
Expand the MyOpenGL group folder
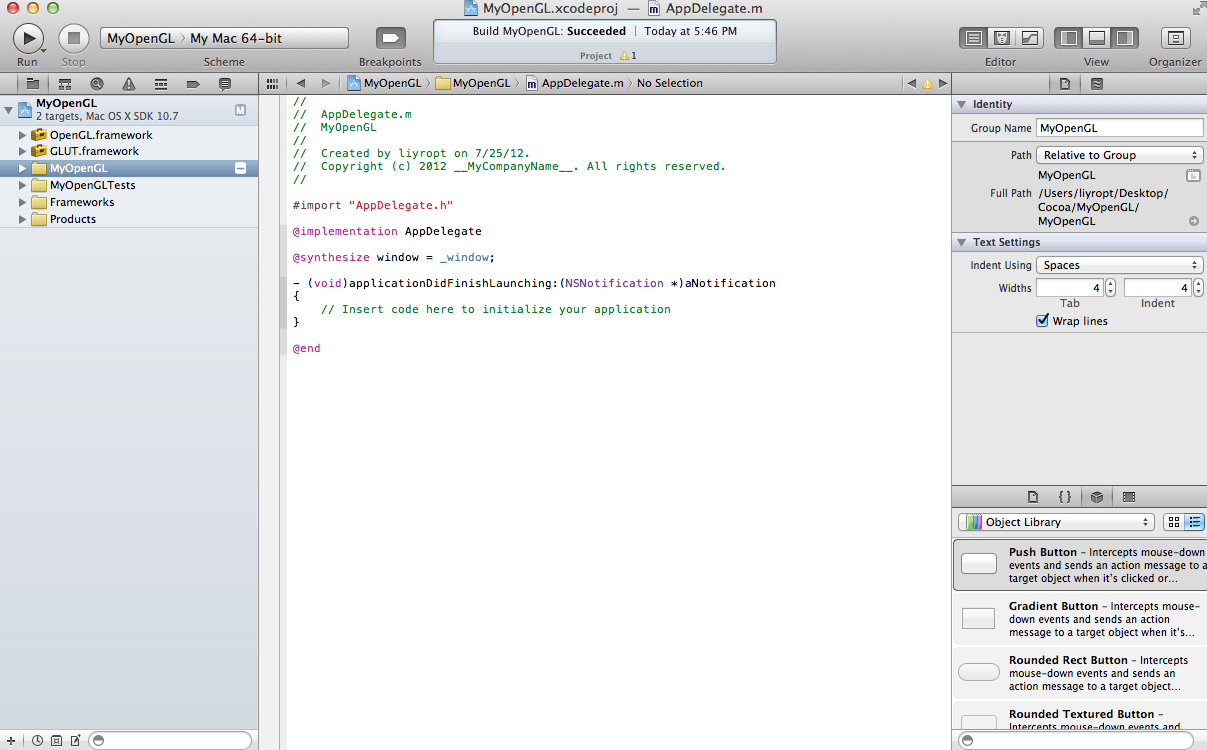coord(23,169)
